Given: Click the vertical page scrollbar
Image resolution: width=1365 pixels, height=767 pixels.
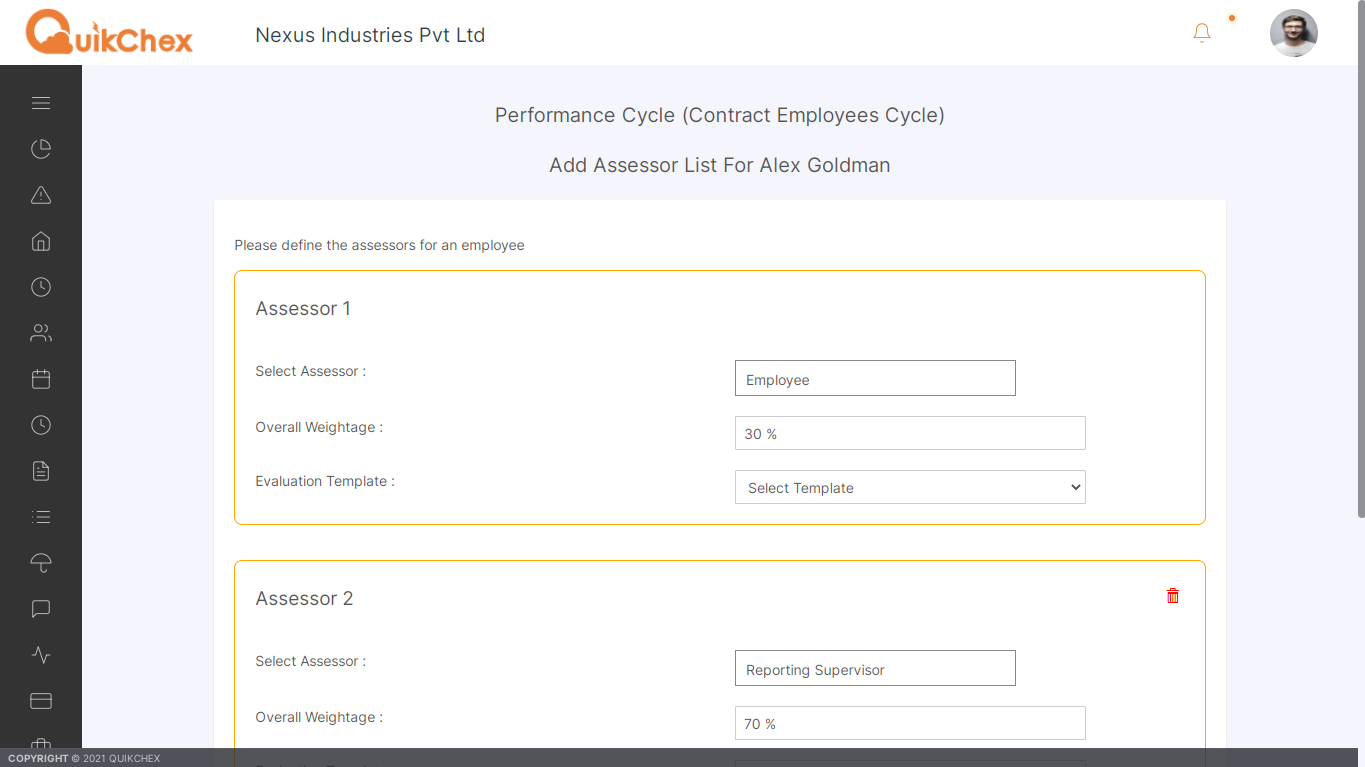Looking at the screenshot, I should [1360, 260].
